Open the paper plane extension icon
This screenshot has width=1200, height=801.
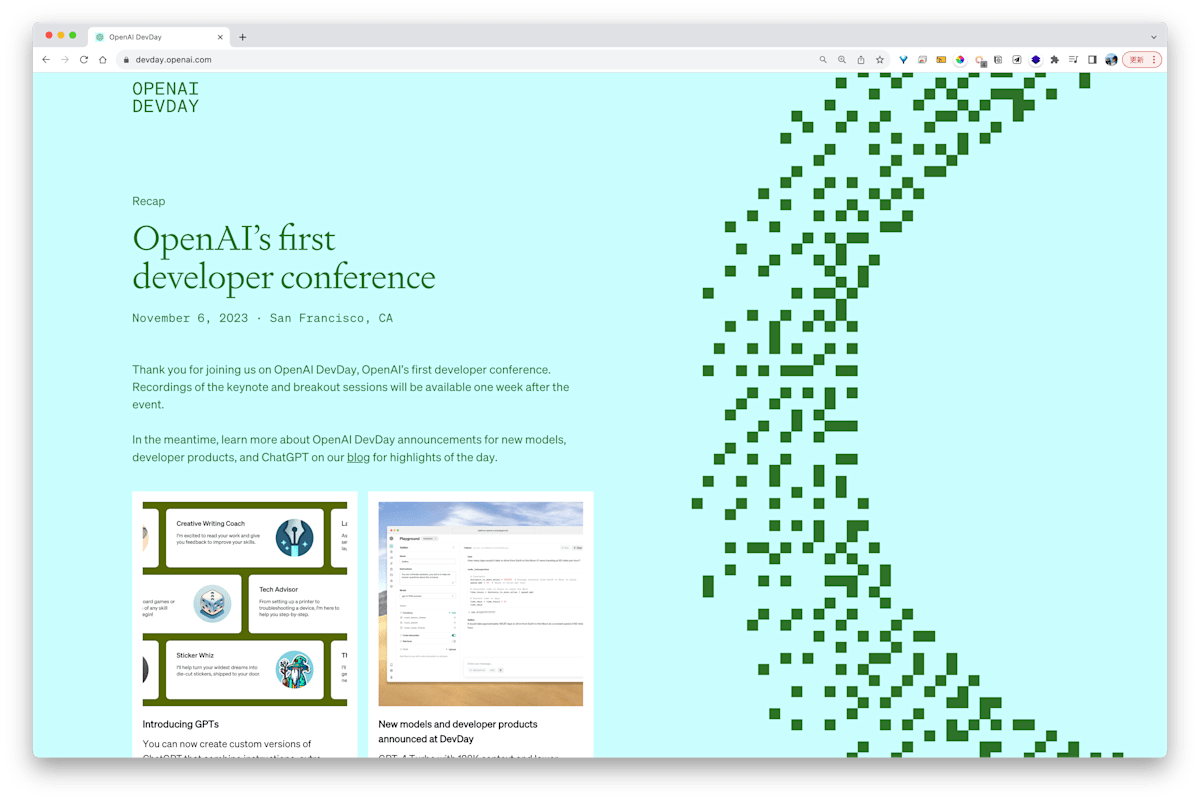click(1017, 60)
